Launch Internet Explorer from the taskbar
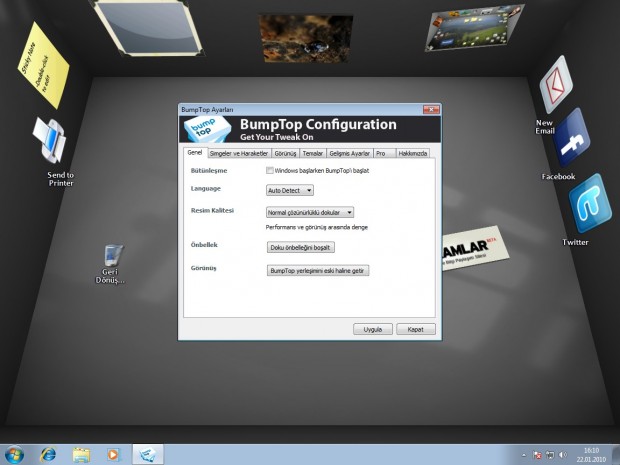 click(x=48, y=454)
